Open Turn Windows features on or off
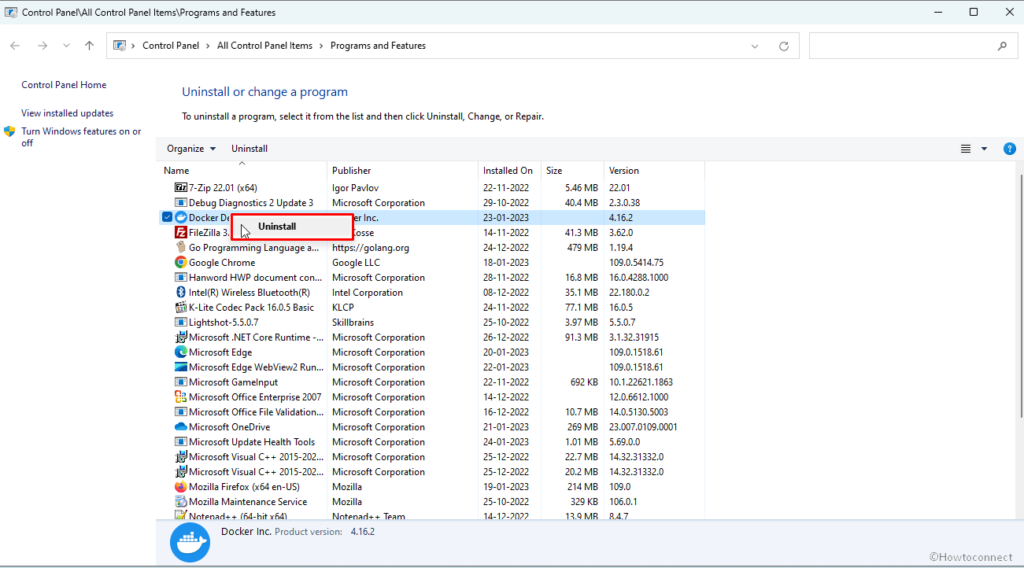This screenshot has height=568, width=1024. (x=81, y=137)
